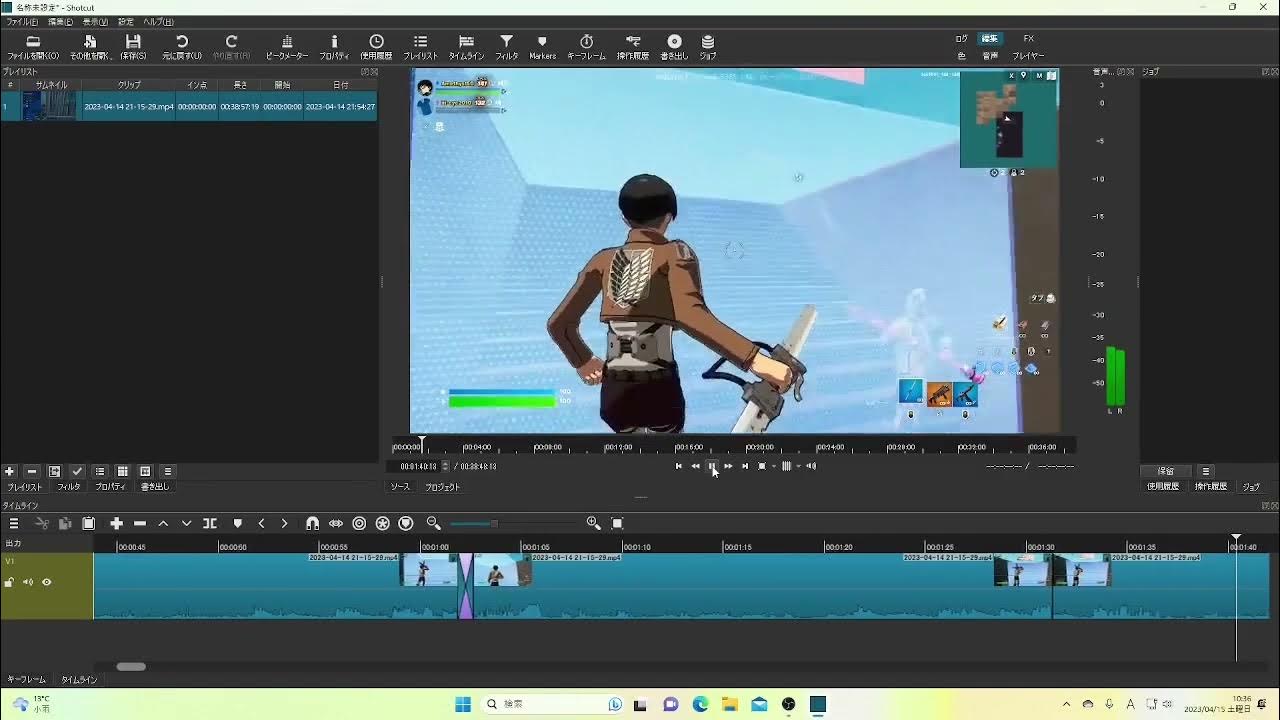Toggle scrub while dragging in timeline
This screenshot has height=720, width=1280.
pyautogui.click(x=336, y=523)
